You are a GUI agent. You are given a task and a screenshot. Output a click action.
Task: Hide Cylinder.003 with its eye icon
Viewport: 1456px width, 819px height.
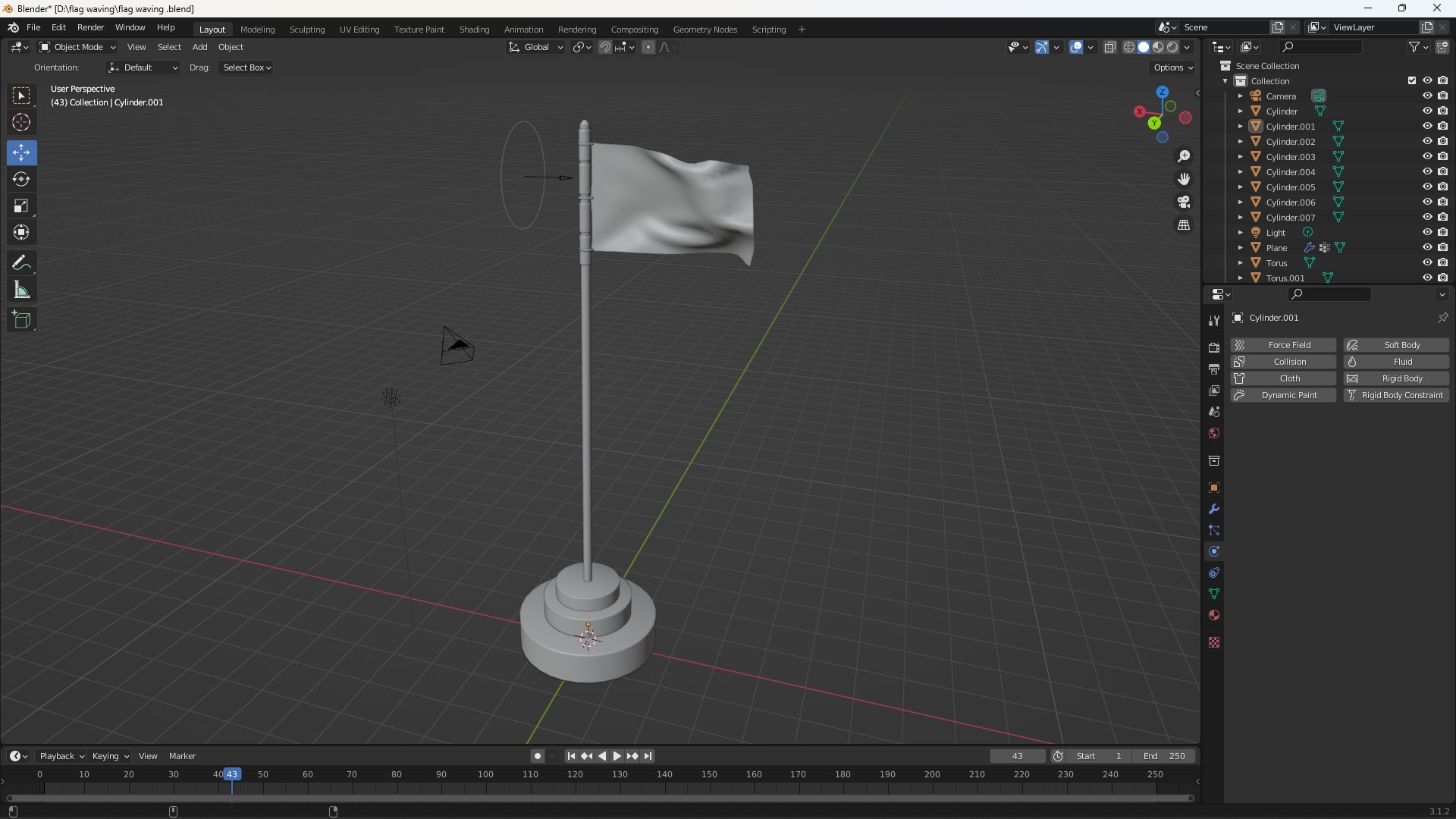point(1426,156)
